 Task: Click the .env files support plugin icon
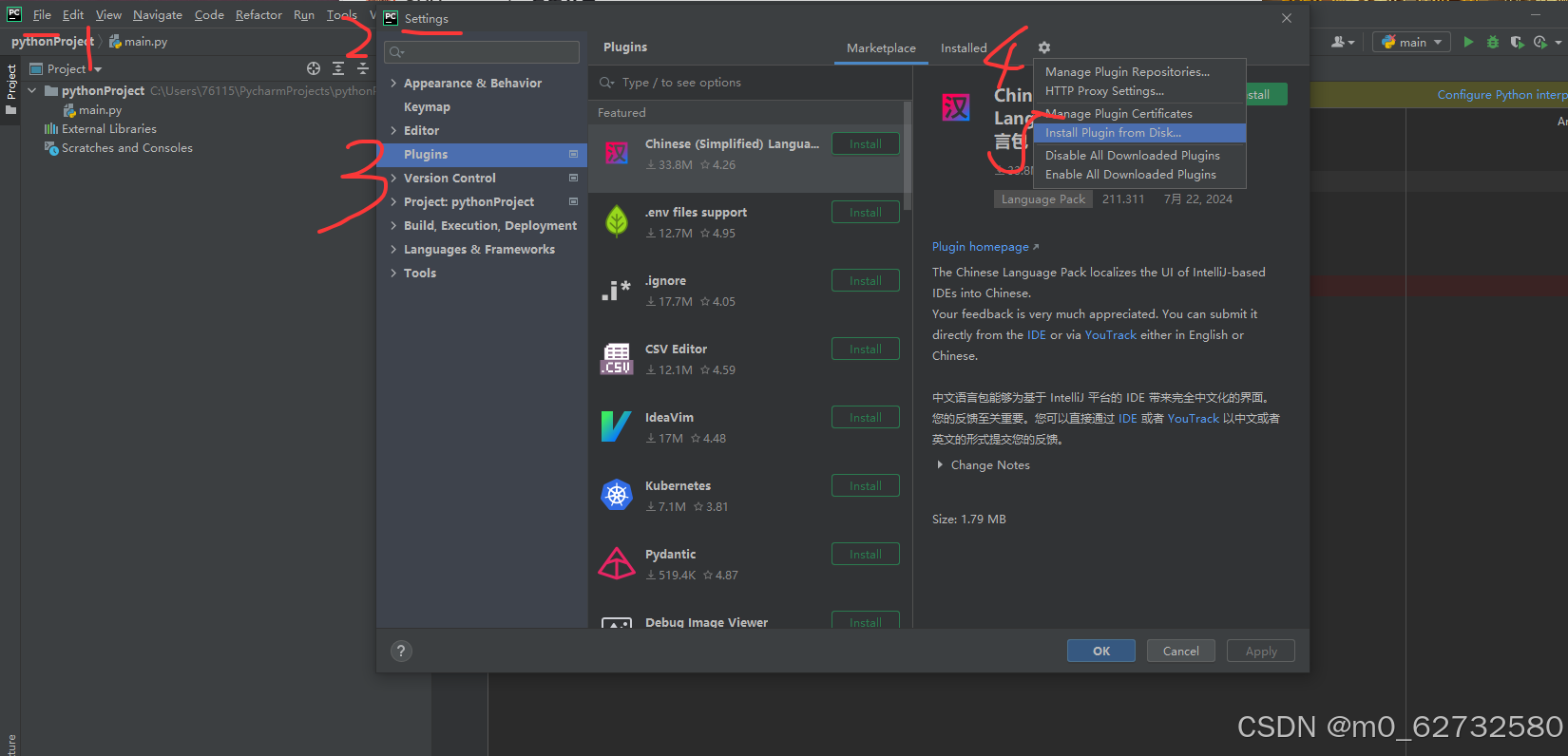click(x=617, y=222)
